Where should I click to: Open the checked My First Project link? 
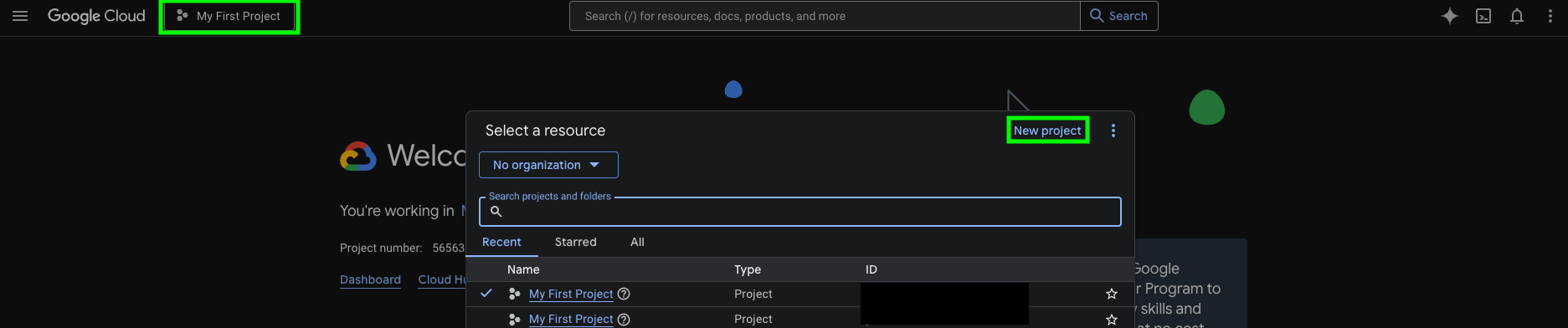(x=571, y=294)
